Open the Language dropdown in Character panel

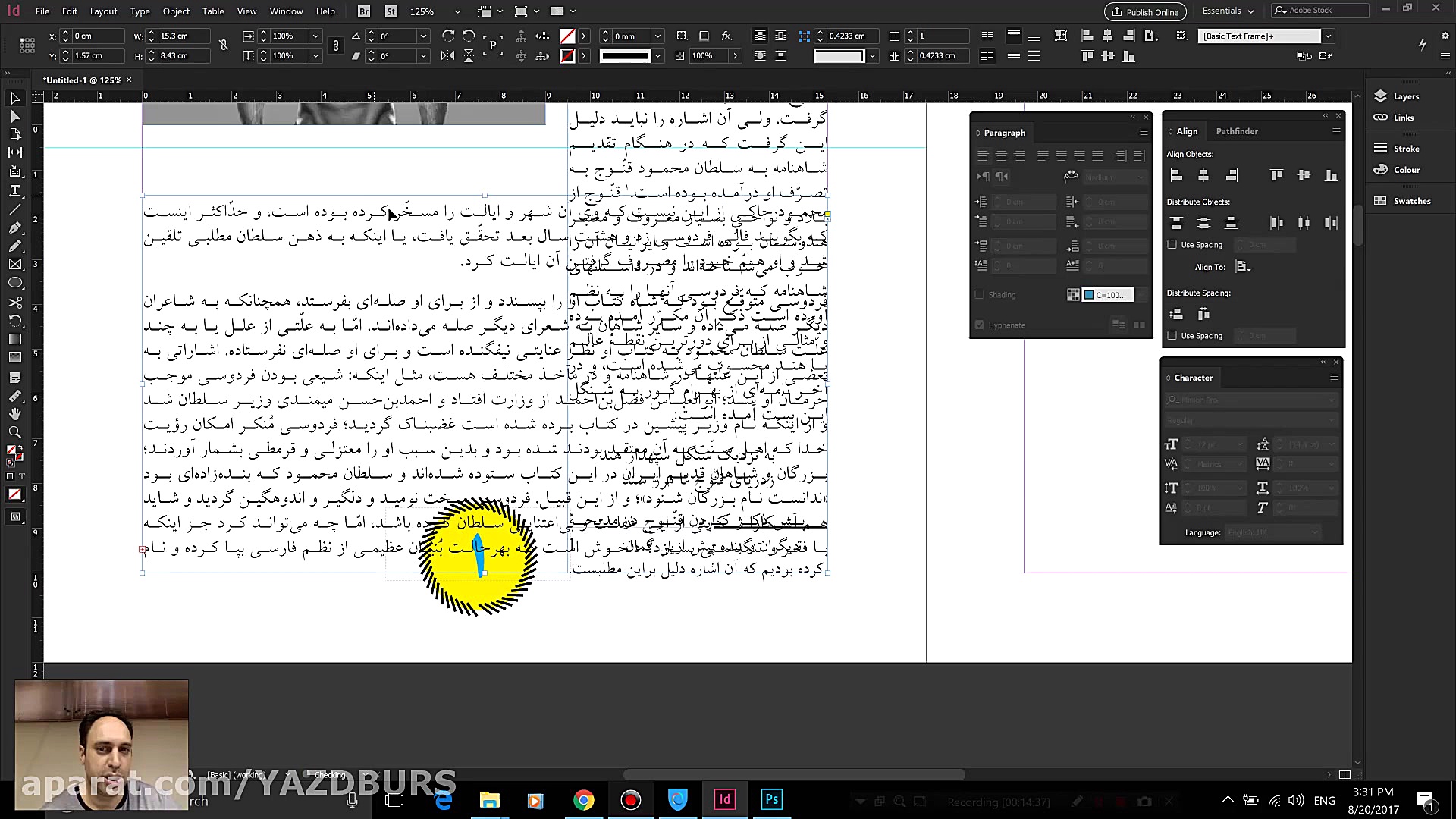[x=1272, y=532]
